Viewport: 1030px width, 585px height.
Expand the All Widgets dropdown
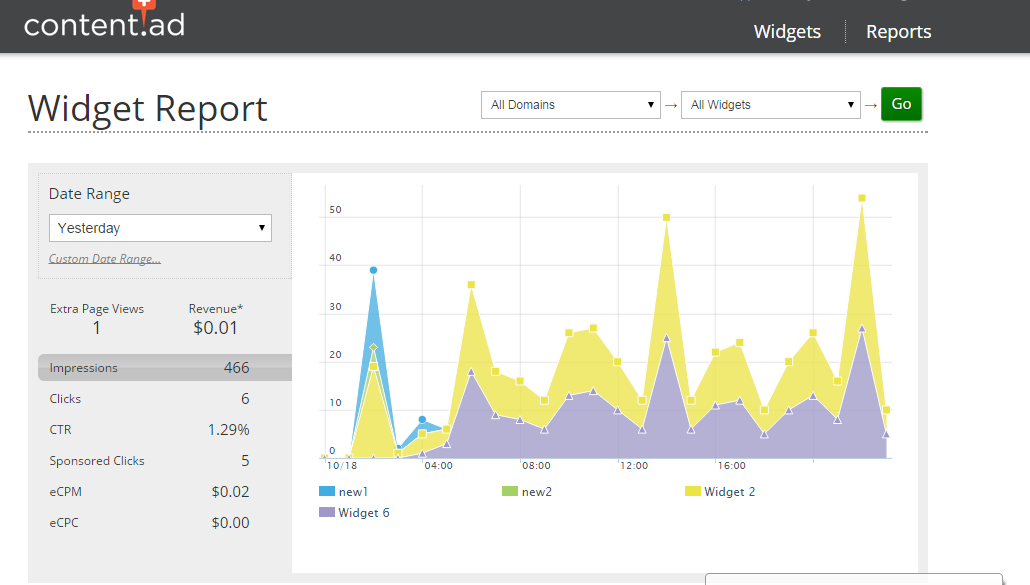click(770, 105)
